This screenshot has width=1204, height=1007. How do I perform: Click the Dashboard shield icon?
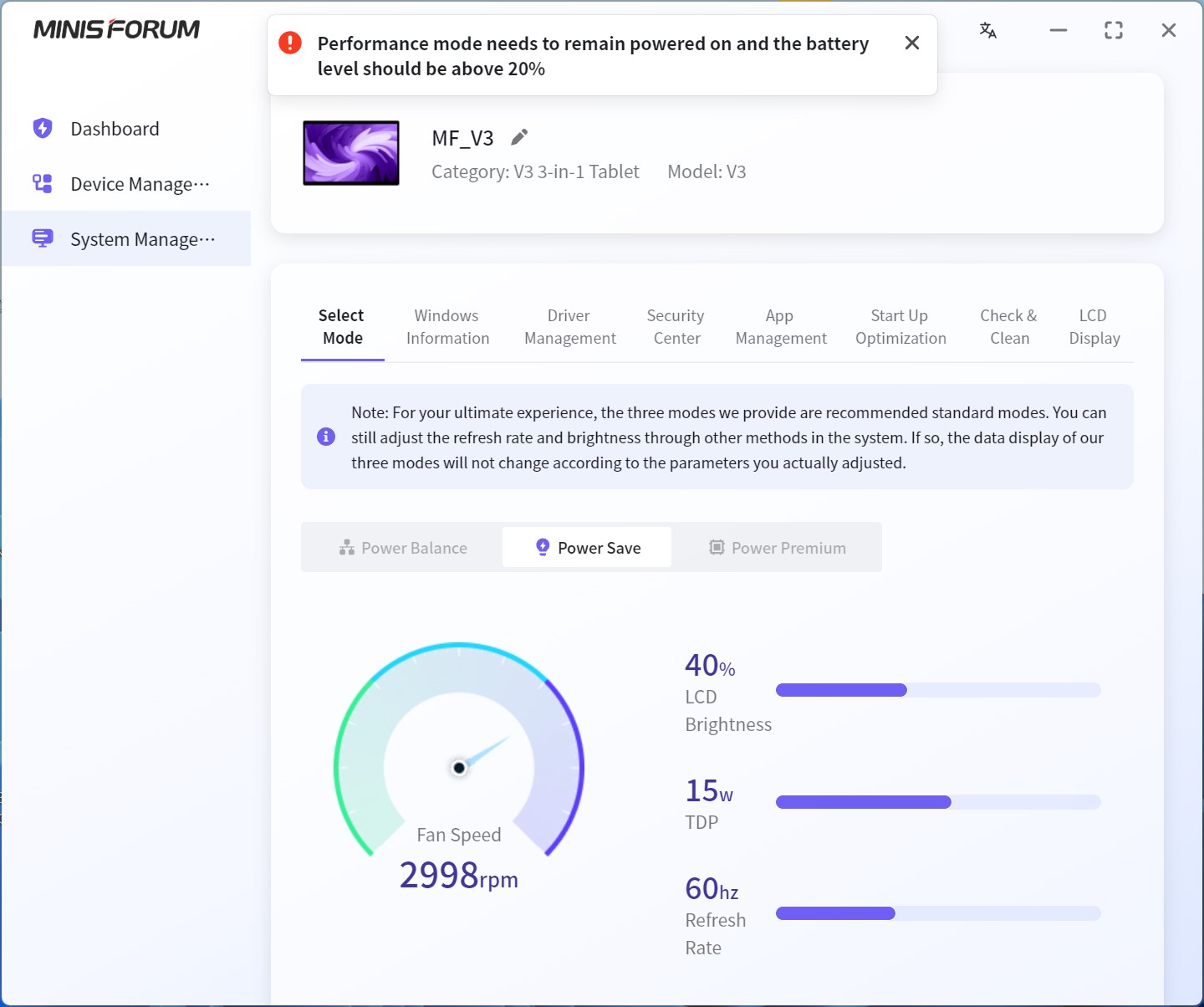pyautogui.click(x=43, y=129)
